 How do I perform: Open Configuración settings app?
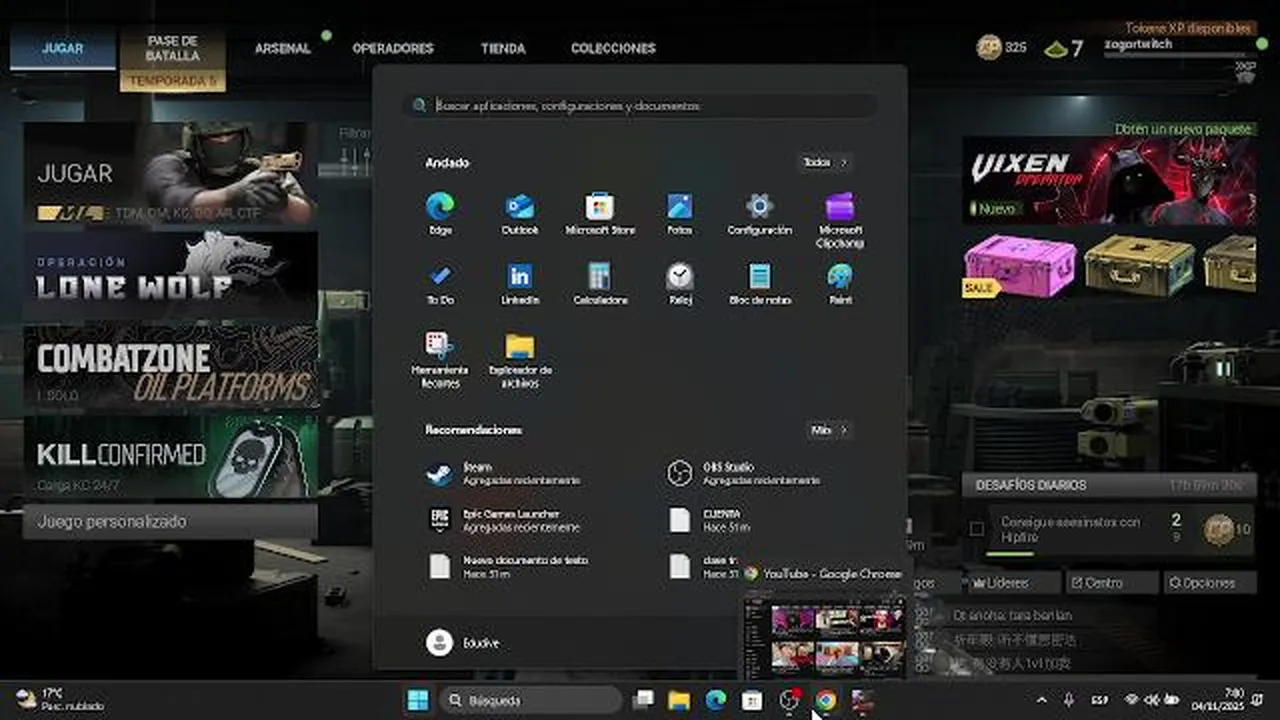coord(760,213)
